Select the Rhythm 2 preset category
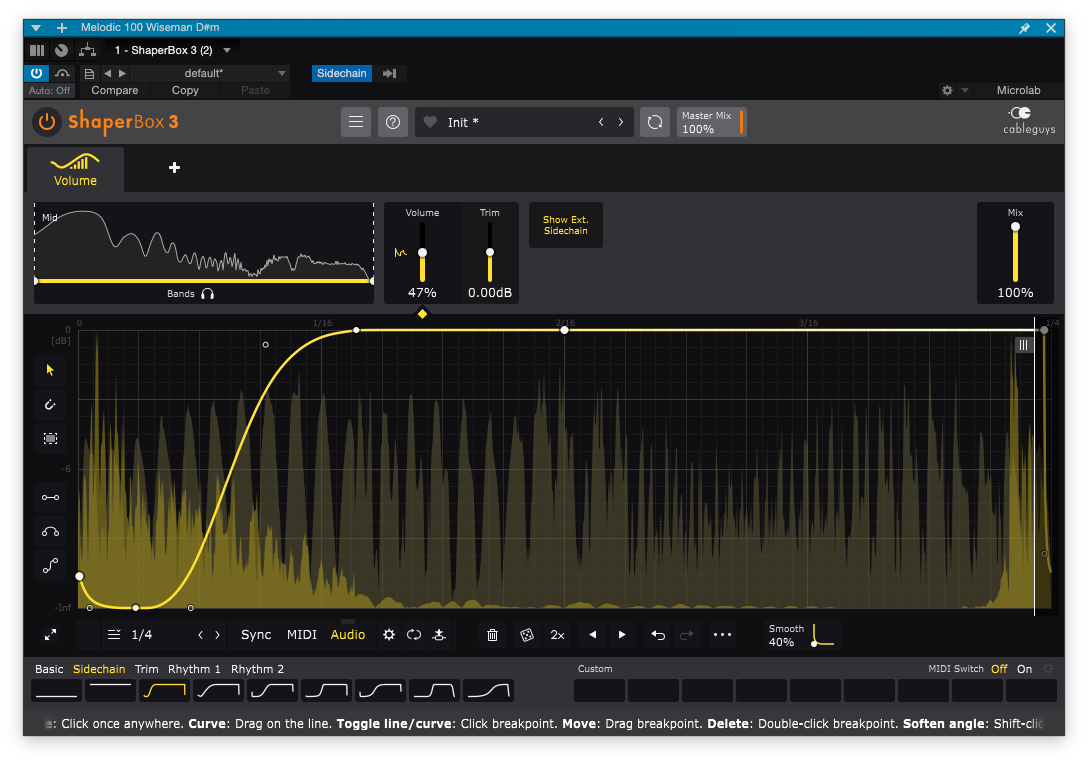This screenshot has height=763, width=1088. [257, 669]
